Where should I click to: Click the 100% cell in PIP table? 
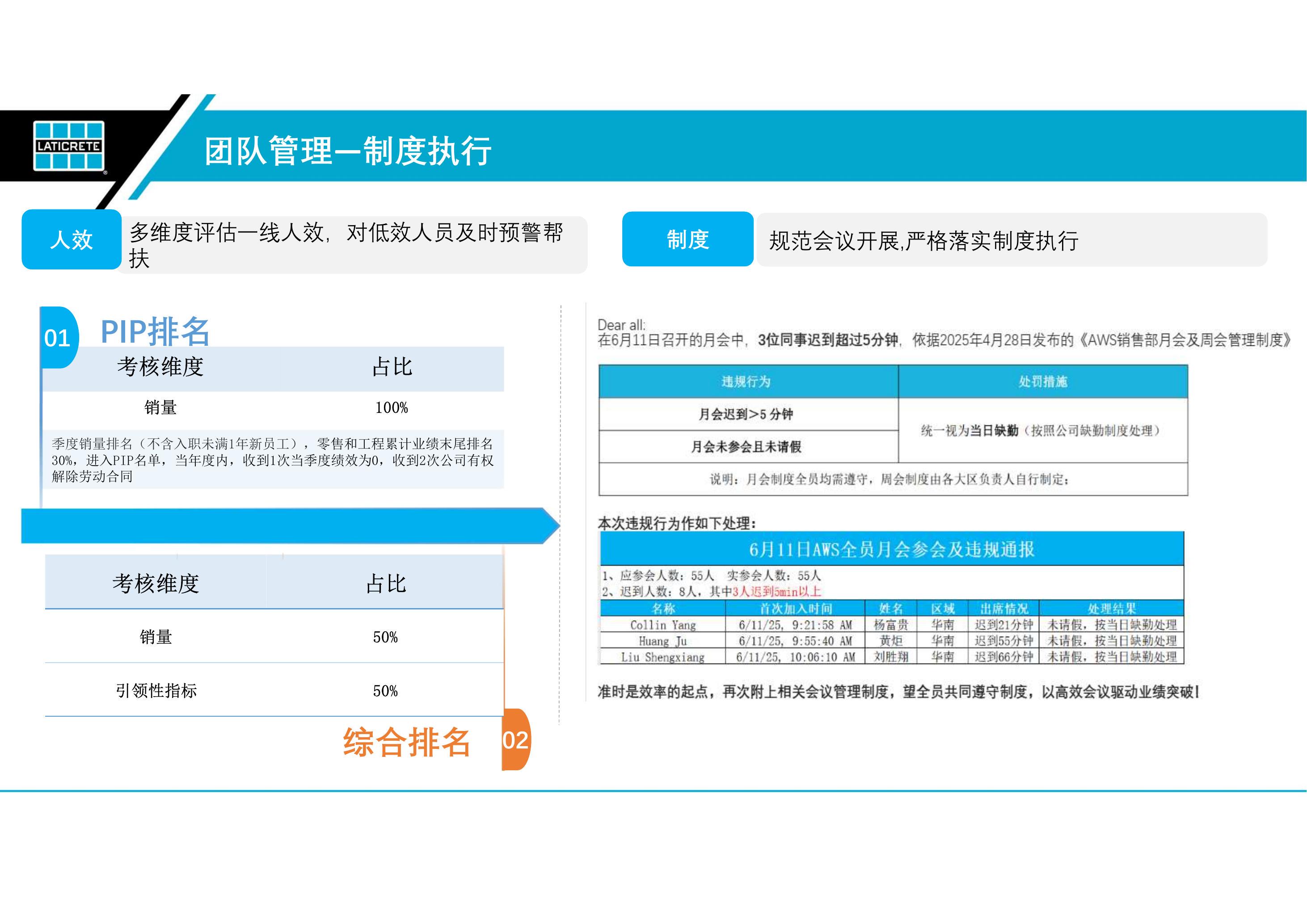pyautogui.click(x=392, y=408)
